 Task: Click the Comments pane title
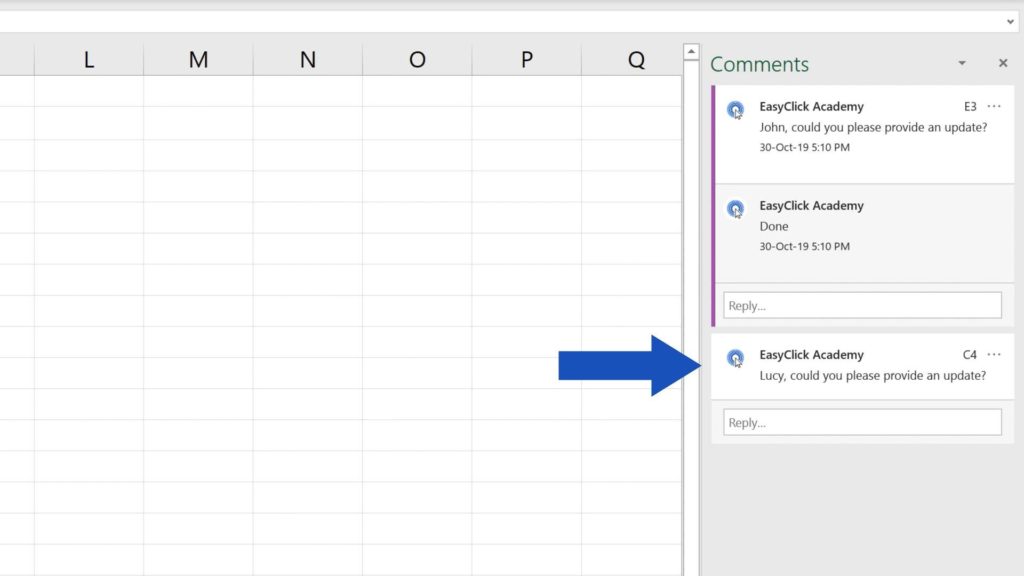tap(760, 63)
